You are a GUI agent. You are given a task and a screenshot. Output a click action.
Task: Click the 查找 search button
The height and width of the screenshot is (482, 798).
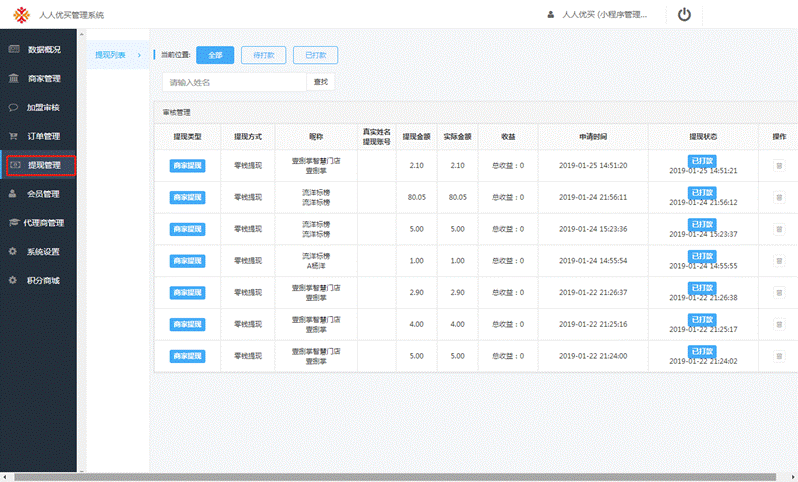point(321,82)
